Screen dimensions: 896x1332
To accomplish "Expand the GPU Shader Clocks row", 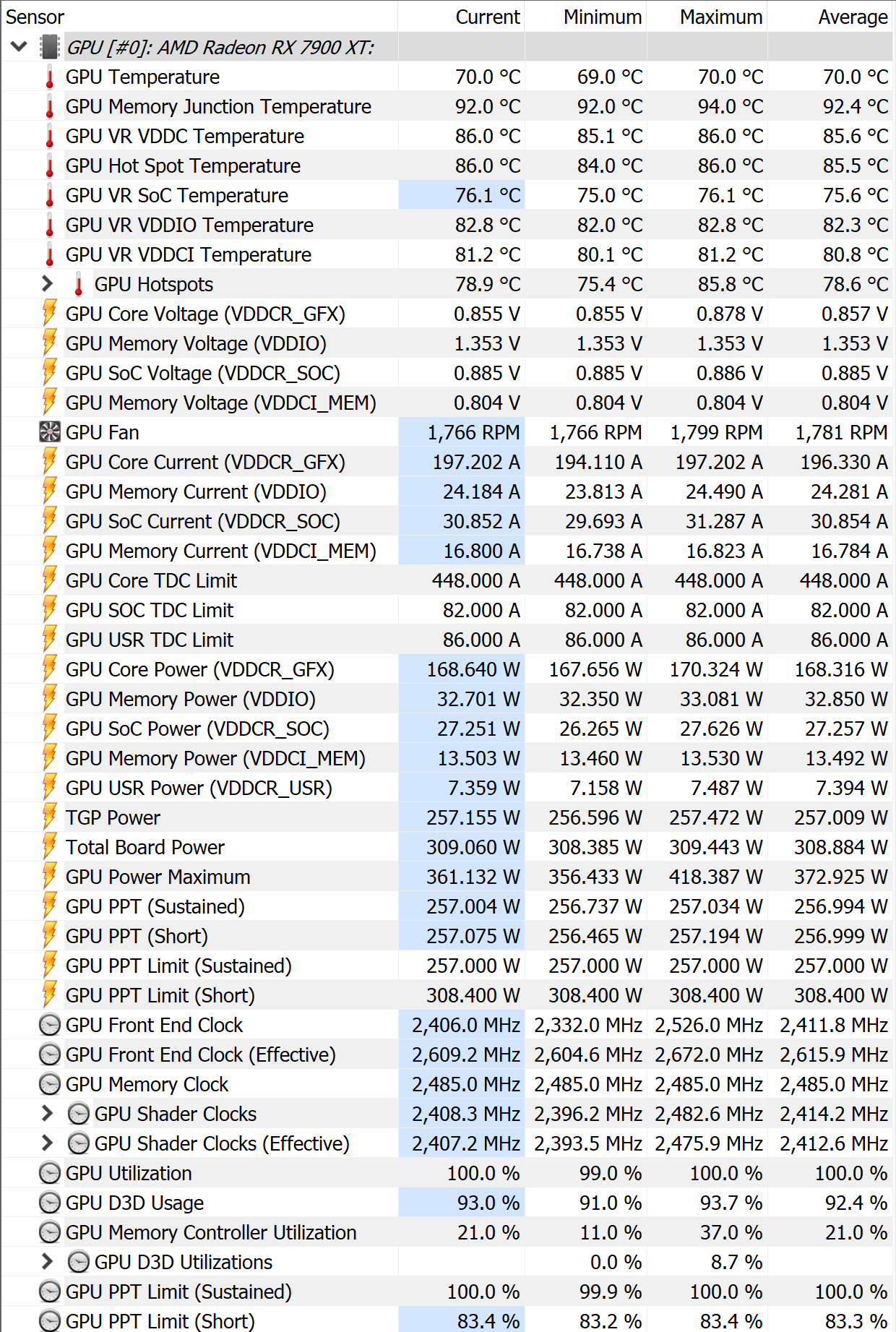I will 48,1114.
